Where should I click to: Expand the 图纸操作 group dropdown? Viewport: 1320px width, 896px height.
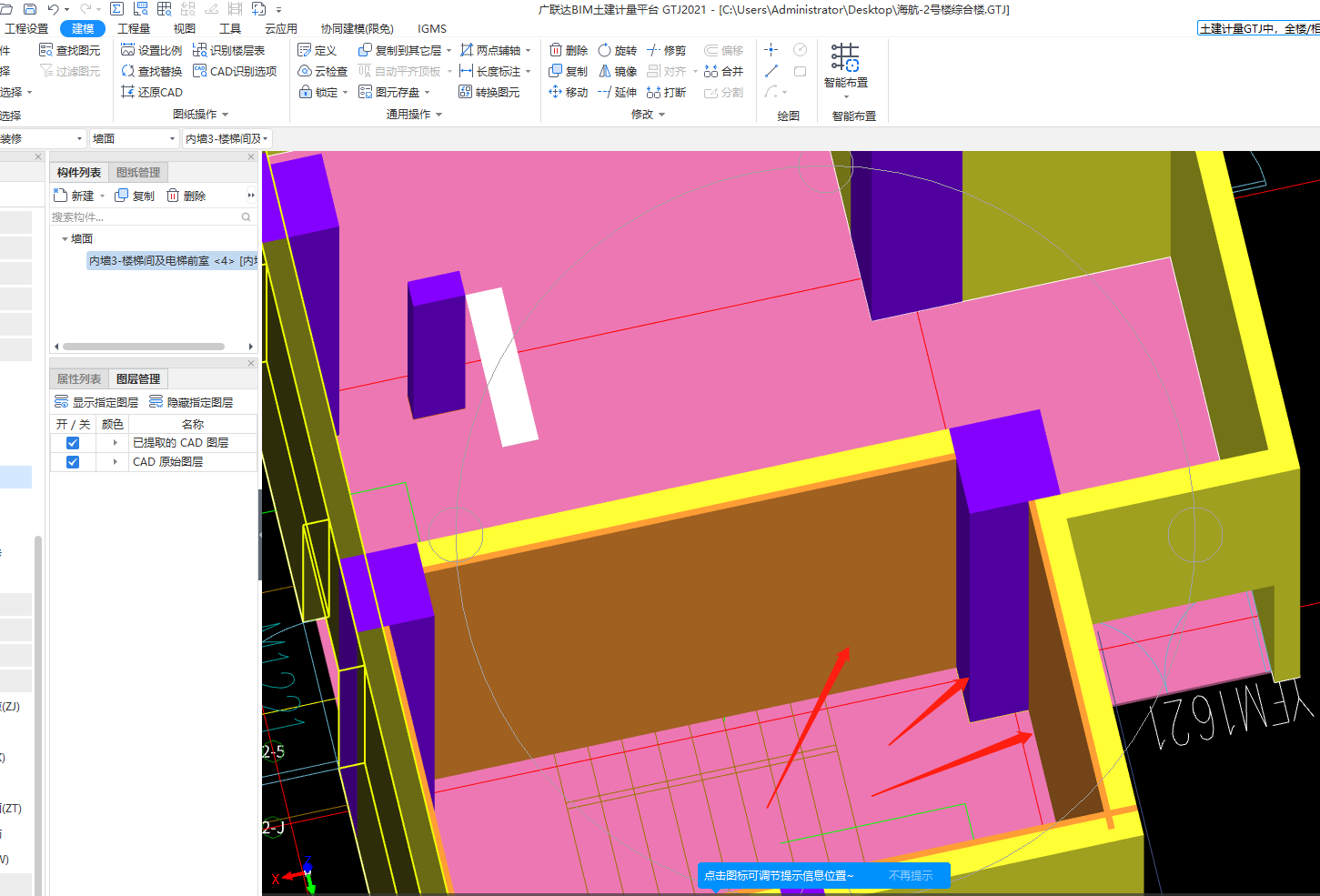click(x=225, y=115)
